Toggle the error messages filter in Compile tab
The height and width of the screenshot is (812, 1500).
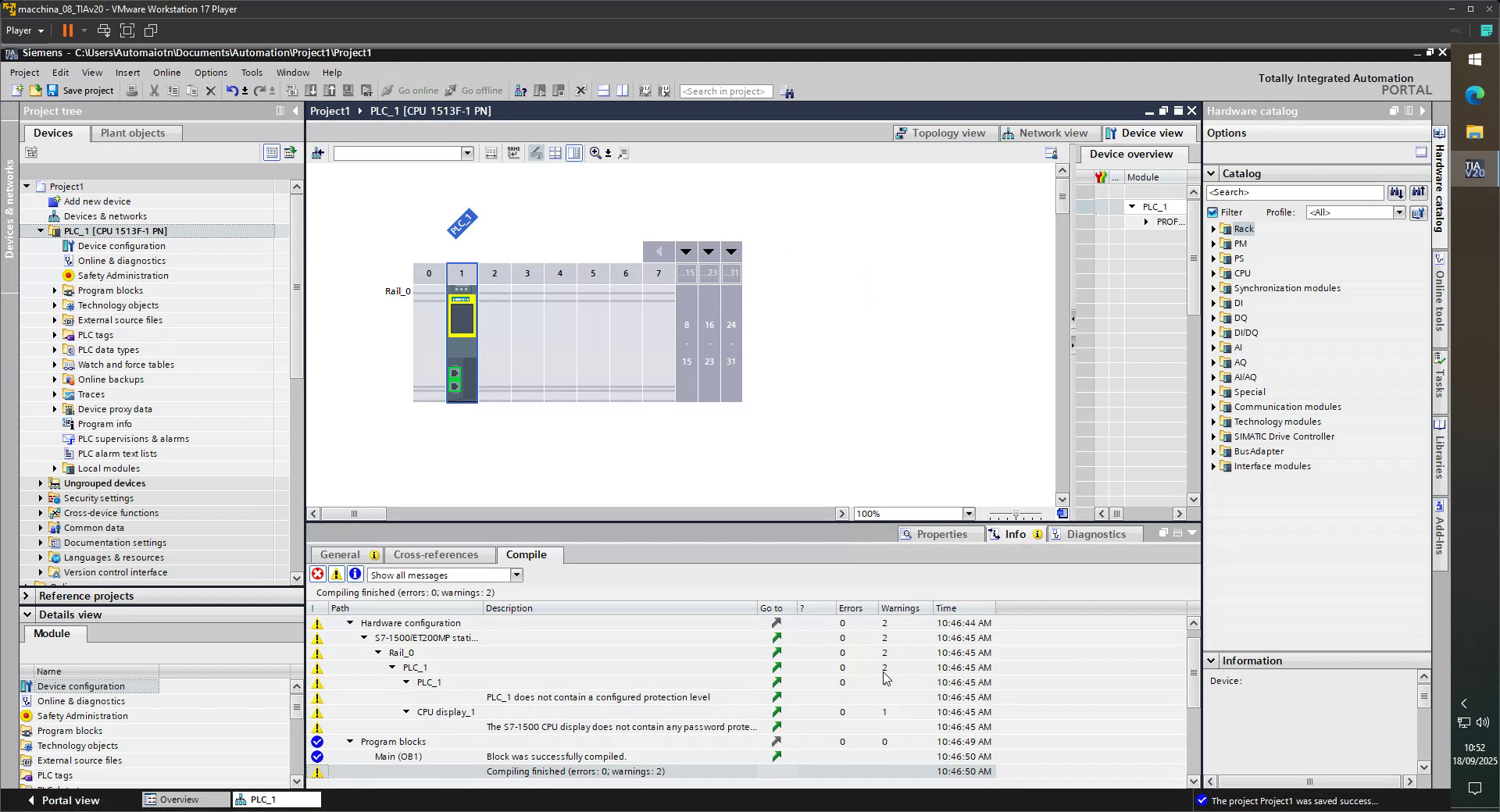pos(318,575)
